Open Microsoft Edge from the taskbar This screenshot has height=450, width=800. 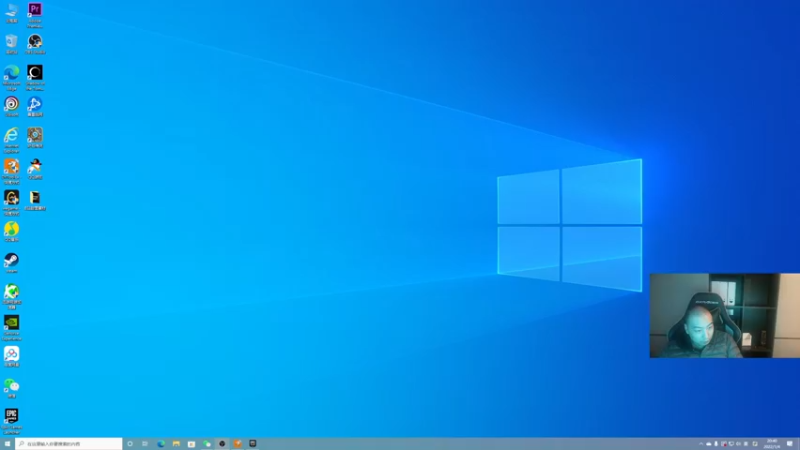[161, 444]
